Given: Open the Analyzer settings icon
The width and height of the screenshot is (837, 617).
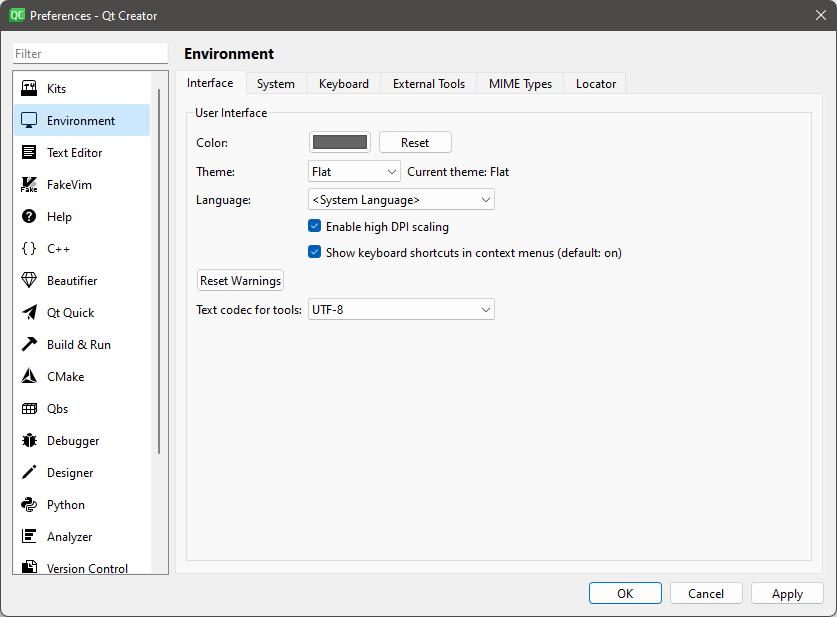Looking at the screenshot, I should [x=29, y=536].
